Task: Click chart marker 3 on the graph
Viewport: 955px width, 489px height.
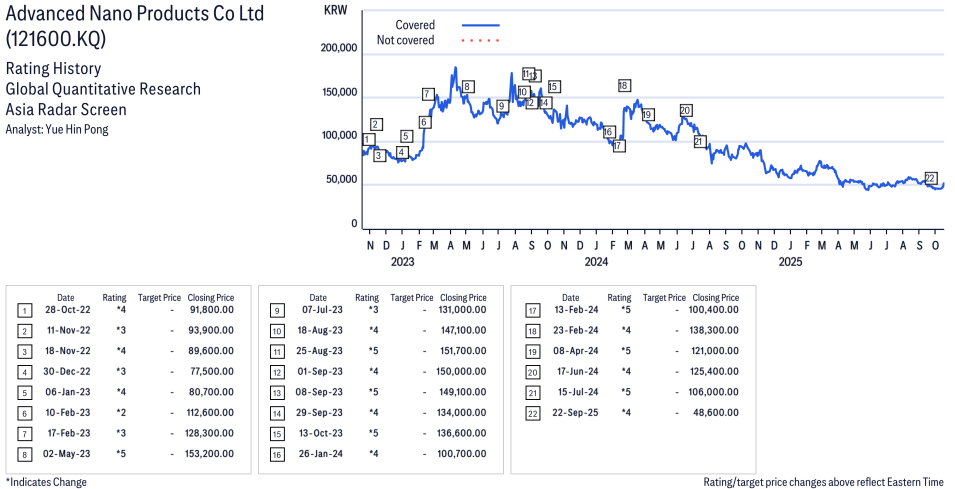Action: coord(379,156)
